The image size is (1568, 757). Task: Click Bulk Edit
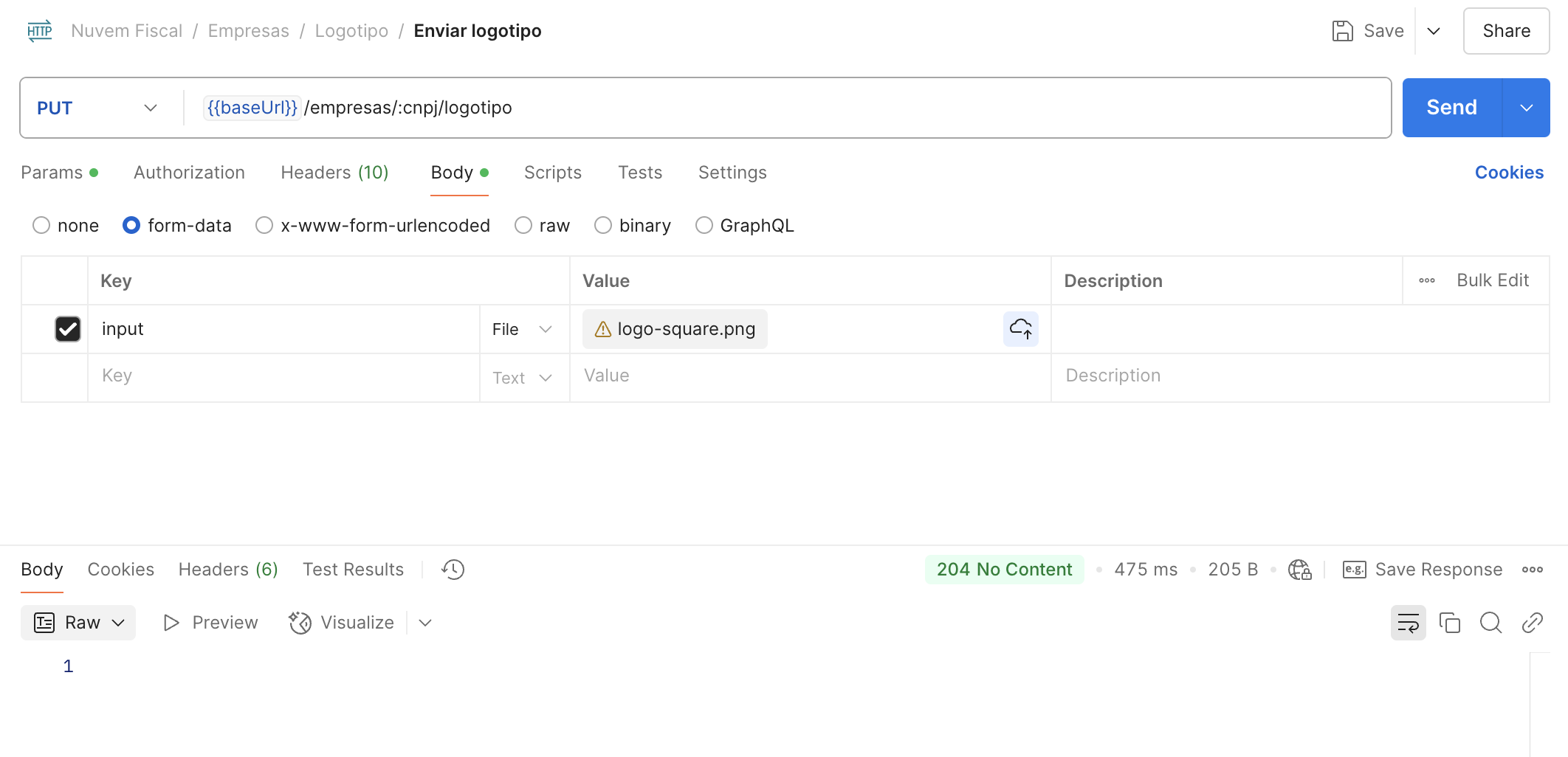tap(1493, 280)
